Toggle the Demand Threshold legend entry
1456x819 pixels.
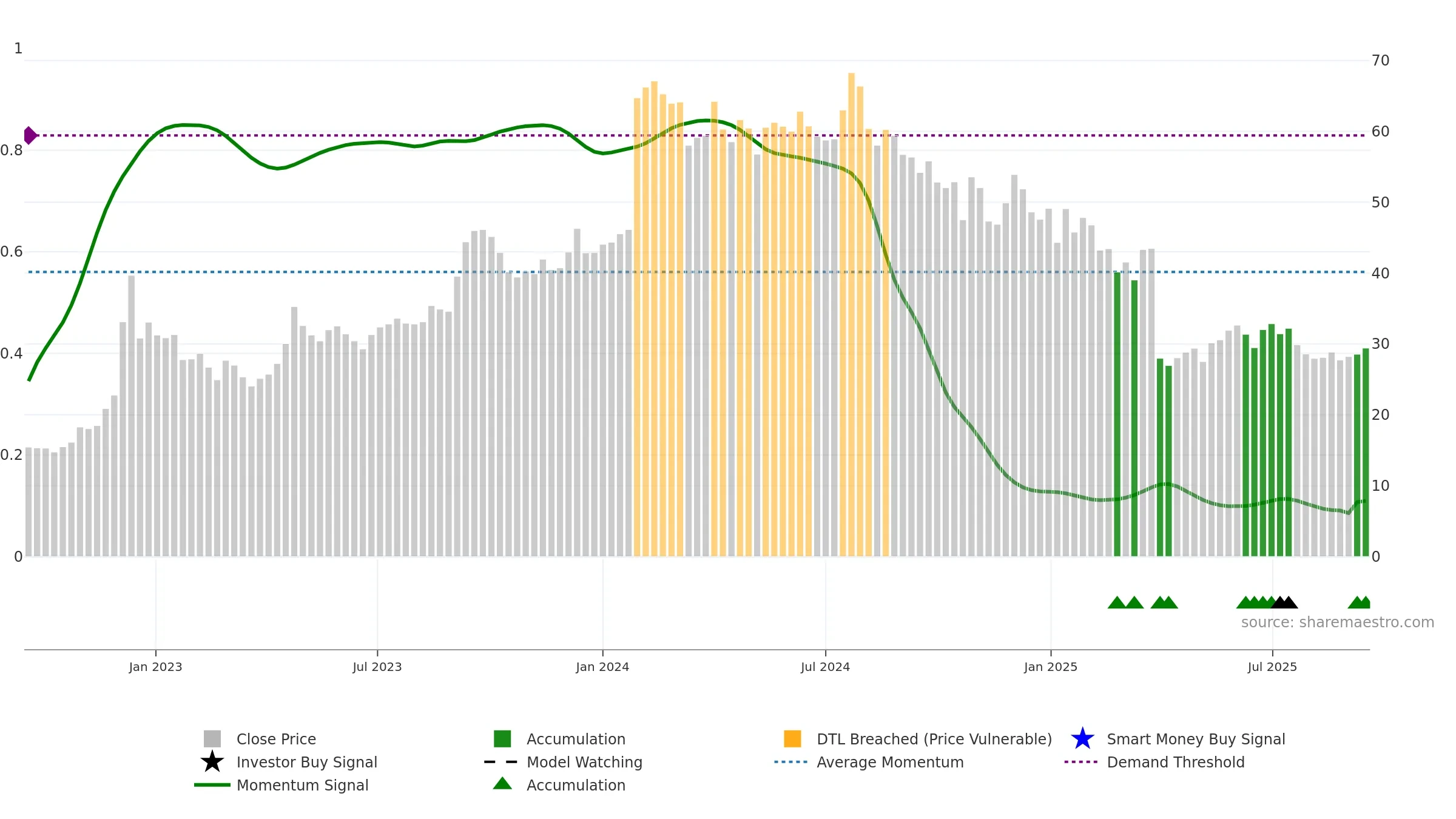pyautogui.click(x=1176, y=762)
